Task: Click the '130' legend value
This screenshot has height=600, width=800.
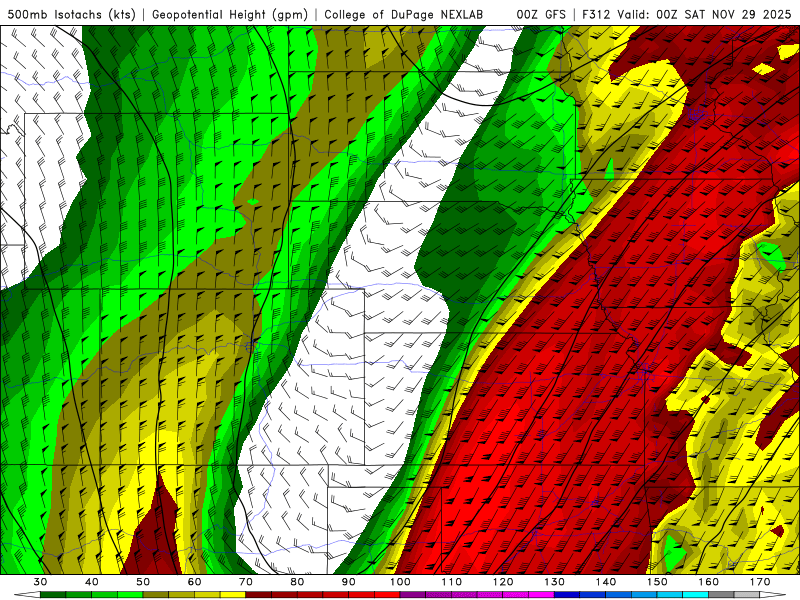Action: click(x=555, y=582)
